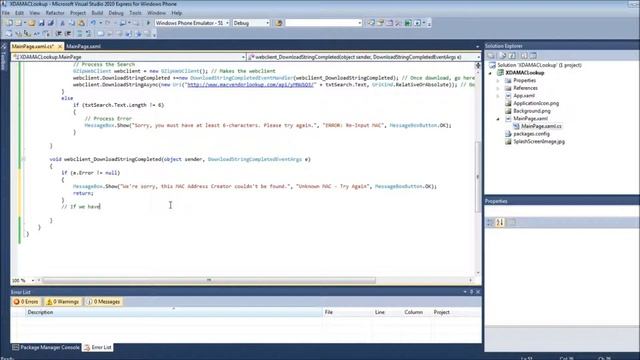Toggle the 0 Warnings filter
Image resolution: width=640 pixels, height=360 pixels.
pyautogui.click(x=62, y=302)
